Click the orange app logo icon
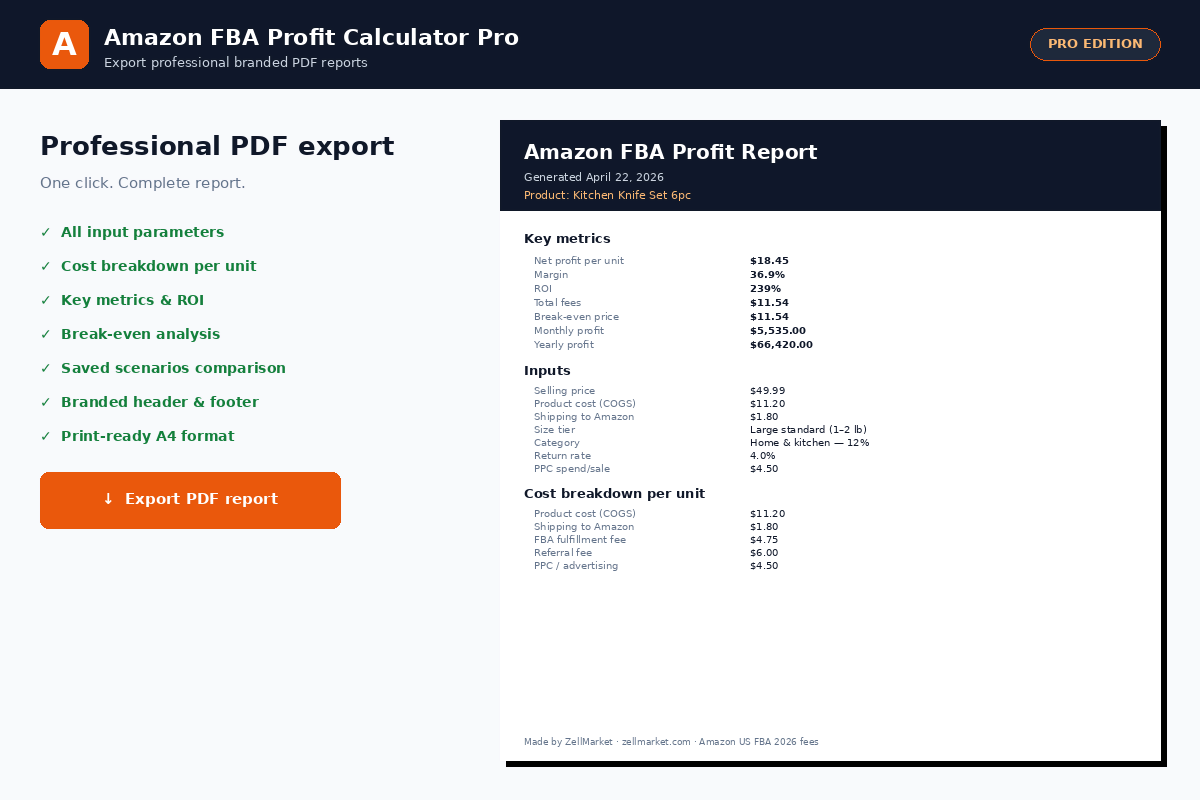The width and height of the screenshot is (1200, 800). pos(64,45)
